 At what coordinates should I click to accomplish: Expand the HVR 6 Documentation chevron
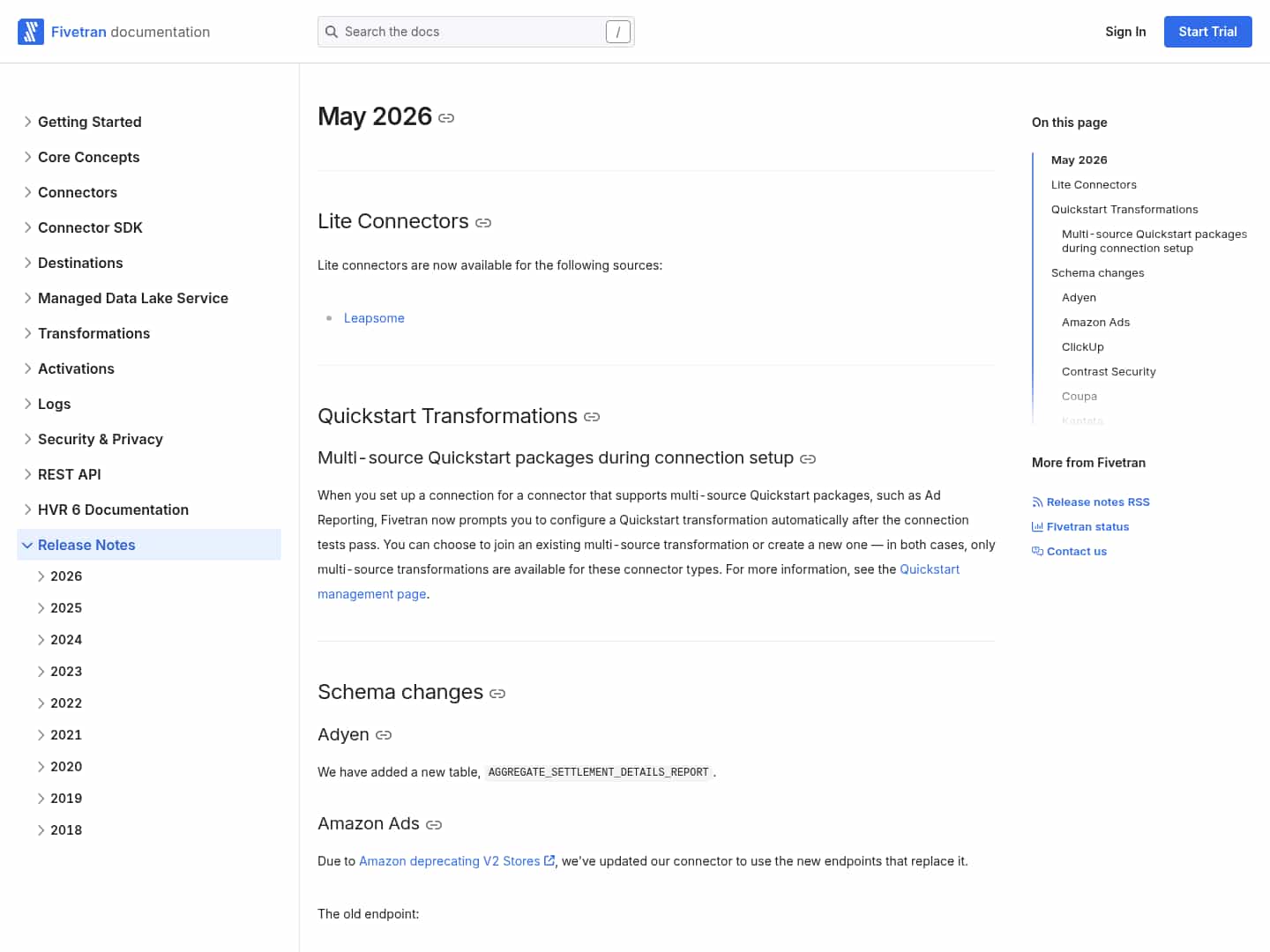point(28,509)
